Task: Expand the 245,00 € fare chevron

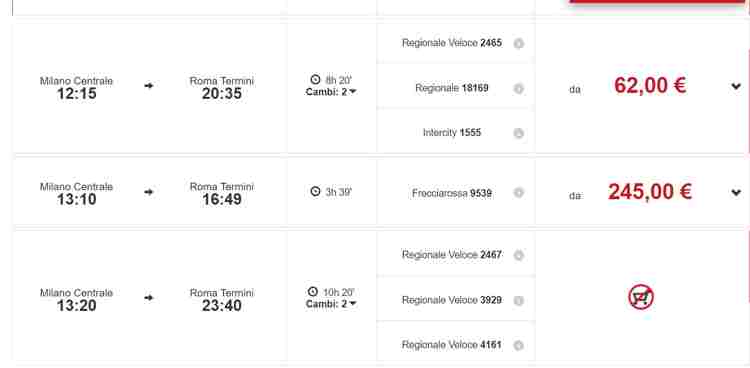Action: click(736, 192)
